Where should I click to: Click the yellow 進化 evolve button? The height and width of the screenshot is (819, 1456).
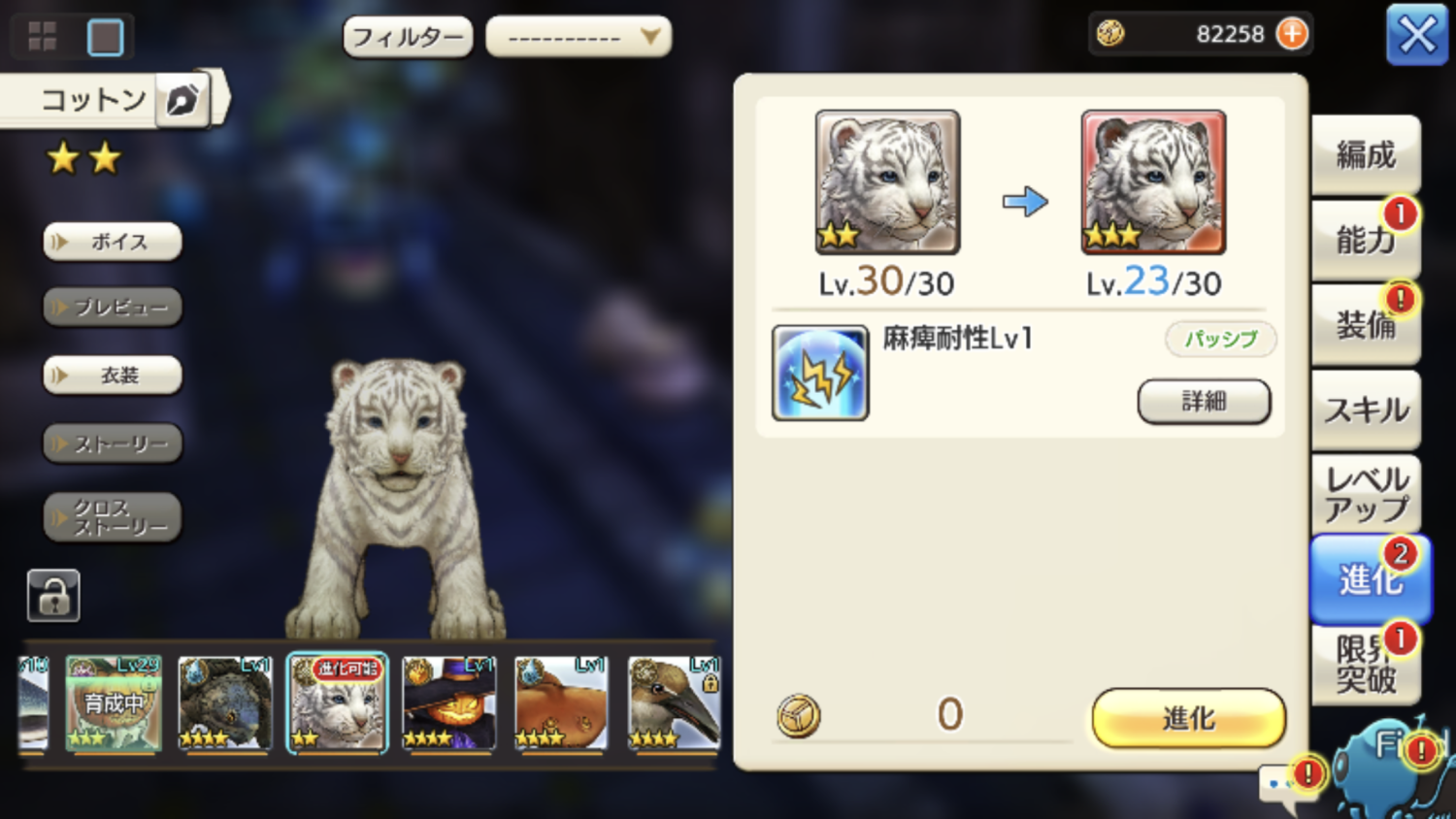pyautogui.click(x=1188, y=718)
